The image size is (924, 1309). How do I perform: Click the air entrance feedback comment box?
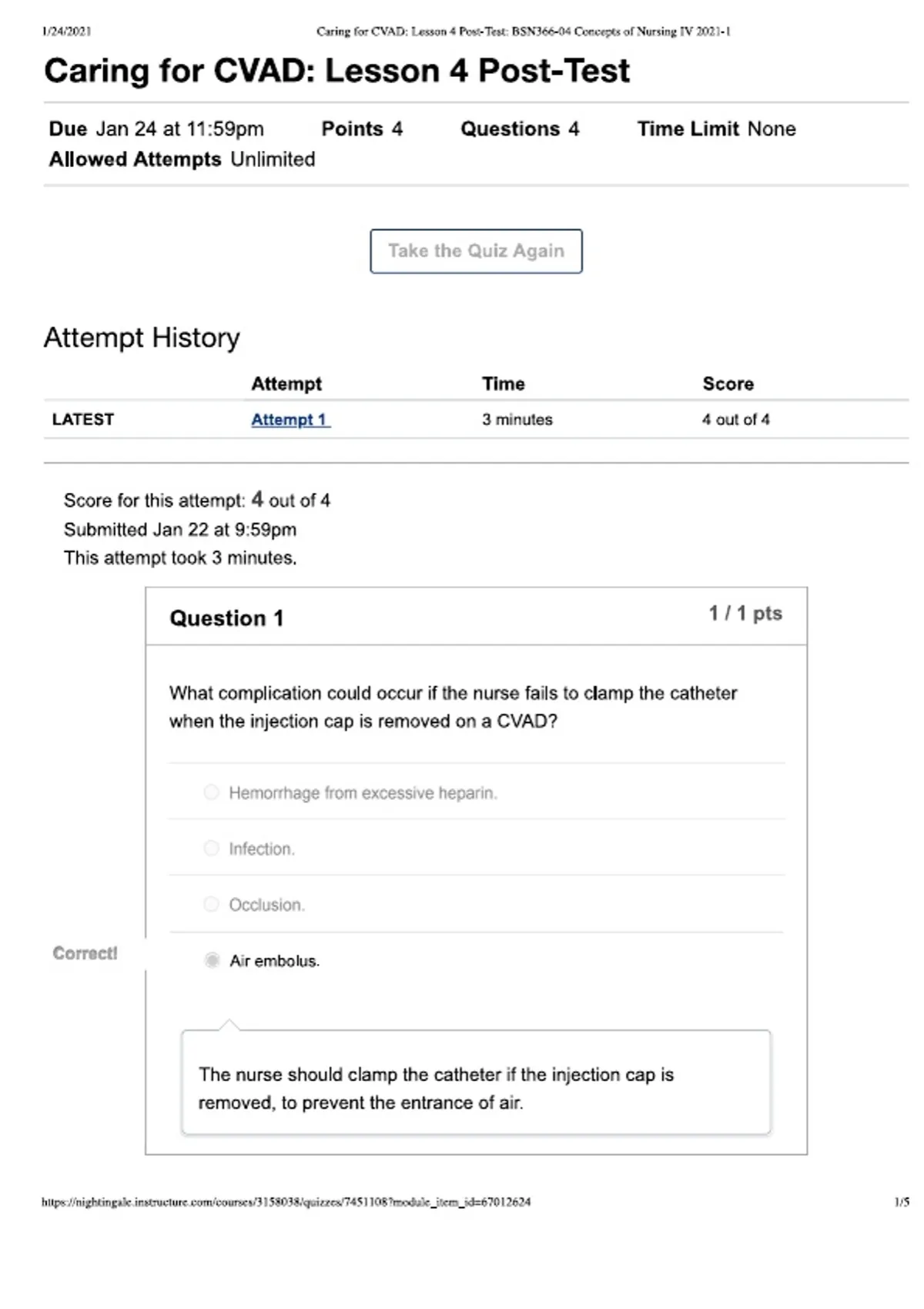click(476, 1083)
